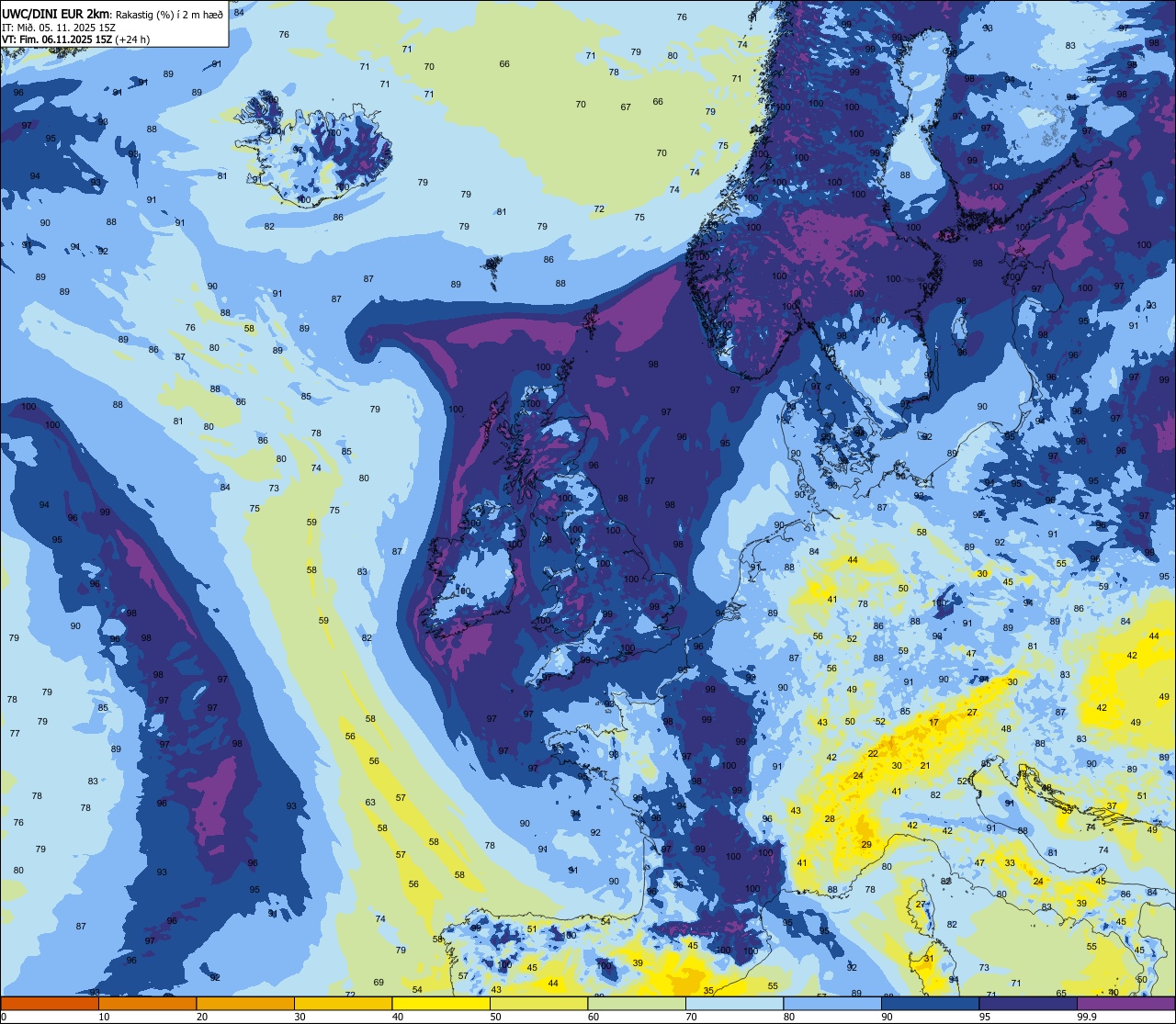The image size is (1176, 1024).
Task: Select the 70–80 light blue legend swatch
Action: (734, 1003)
